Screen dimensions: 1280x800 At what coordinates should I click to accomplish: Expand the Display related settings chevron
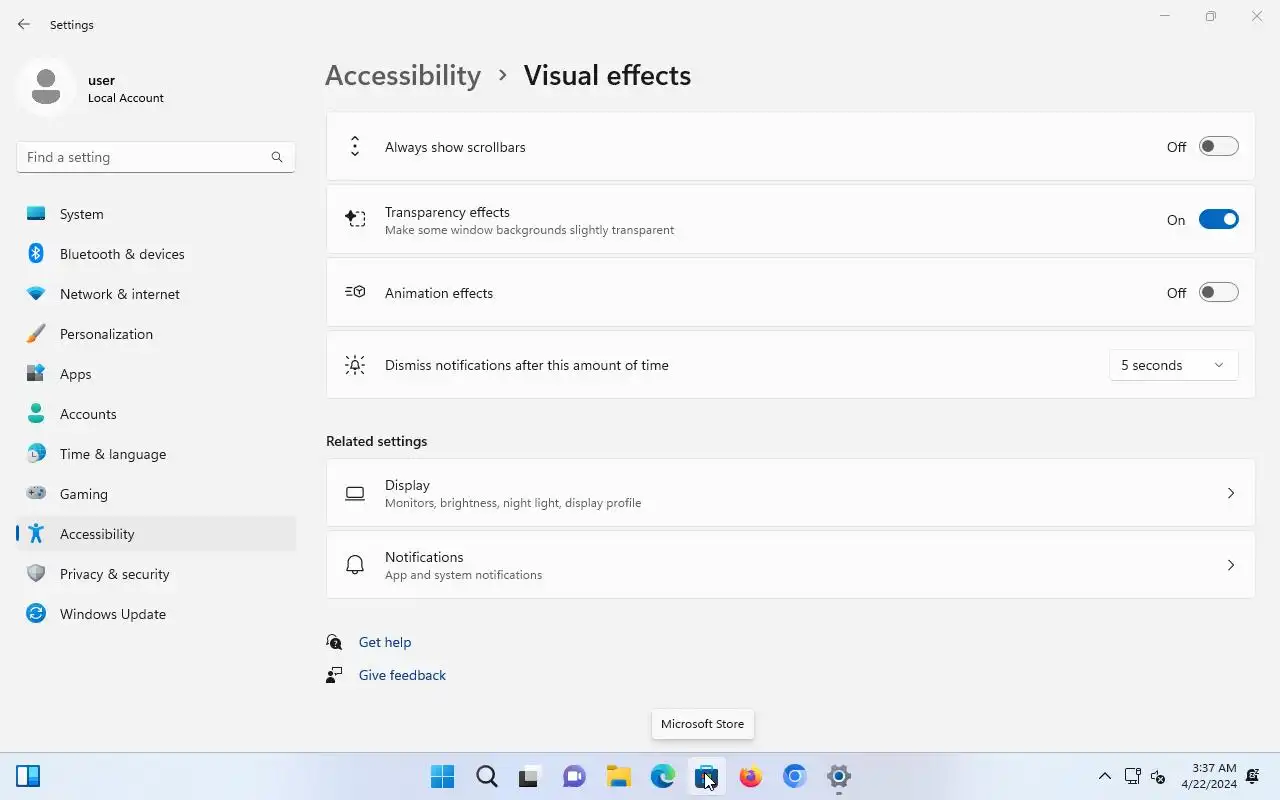tap(1230, 493)
